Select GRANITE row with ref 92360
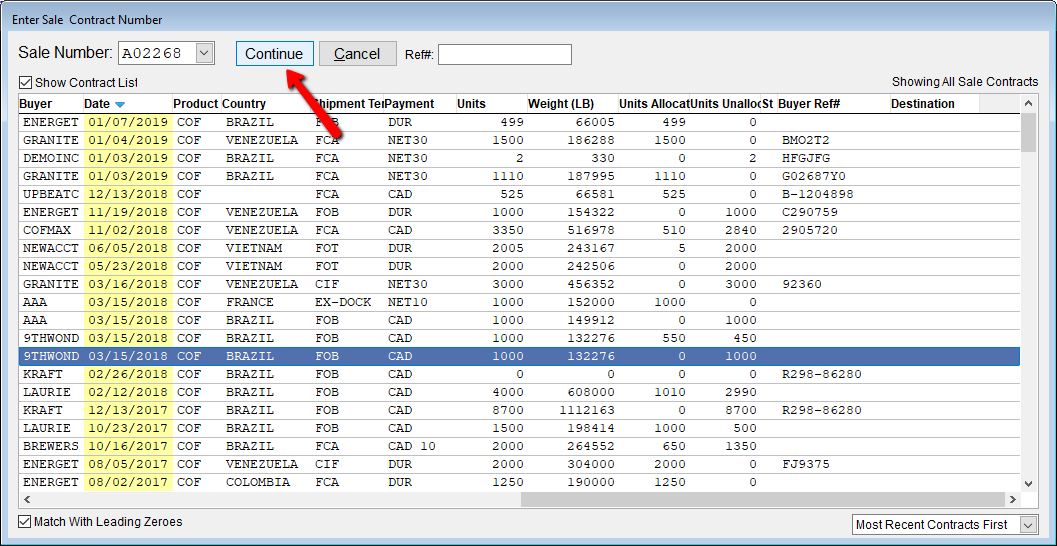This screenshot has width=1057, height=546. 519,284
